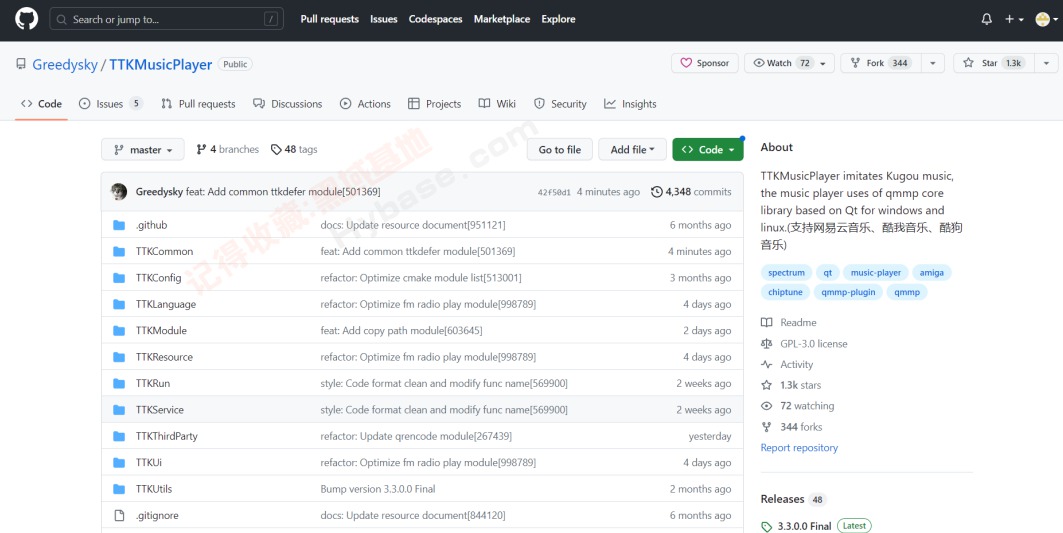Viewport: 1063px width, 533px height.
Task: Open the TTKLanguage folder
Action: tap(165, 304)
